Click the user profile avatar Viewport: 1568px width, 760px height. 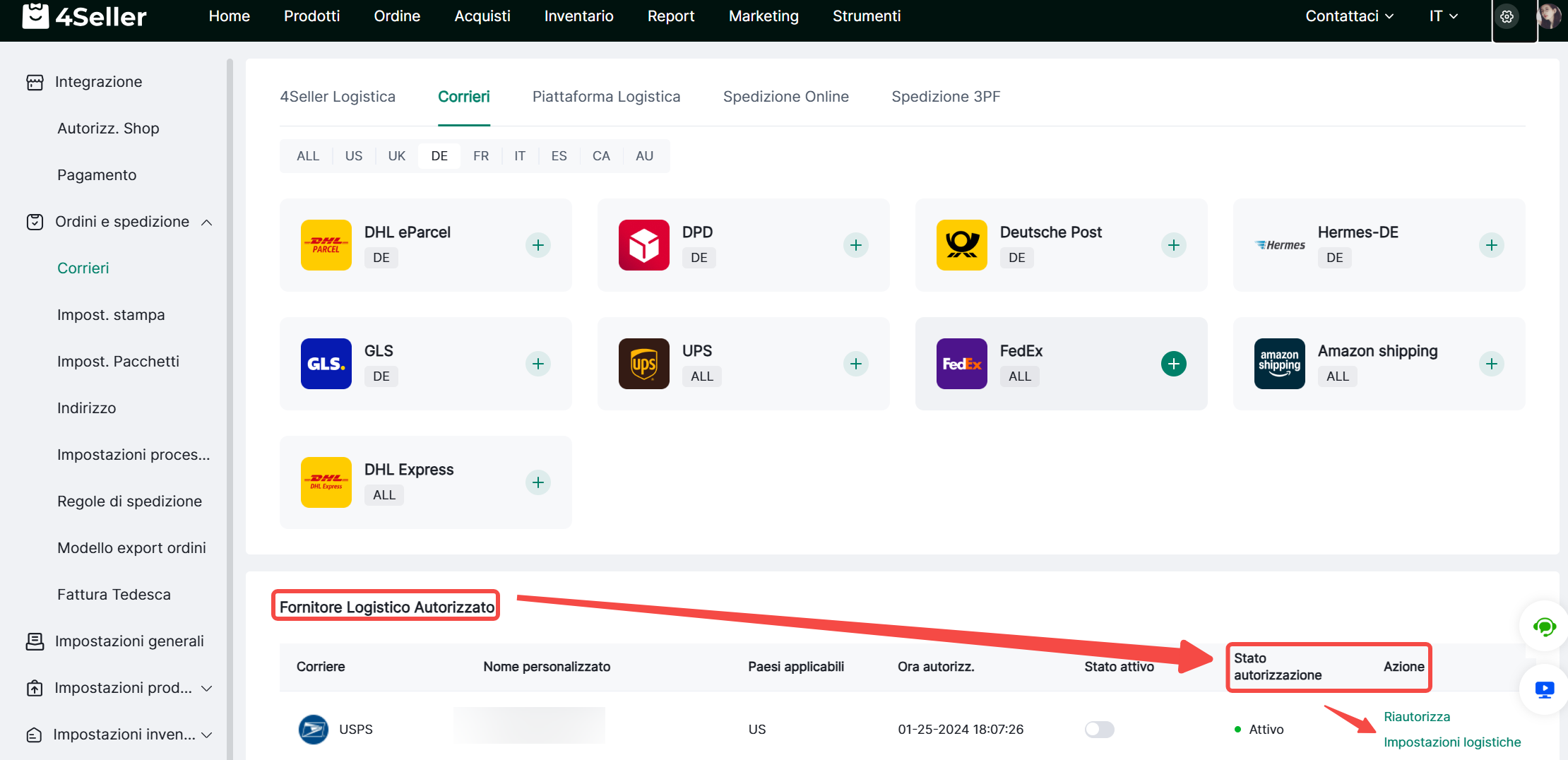point(1550,16)
